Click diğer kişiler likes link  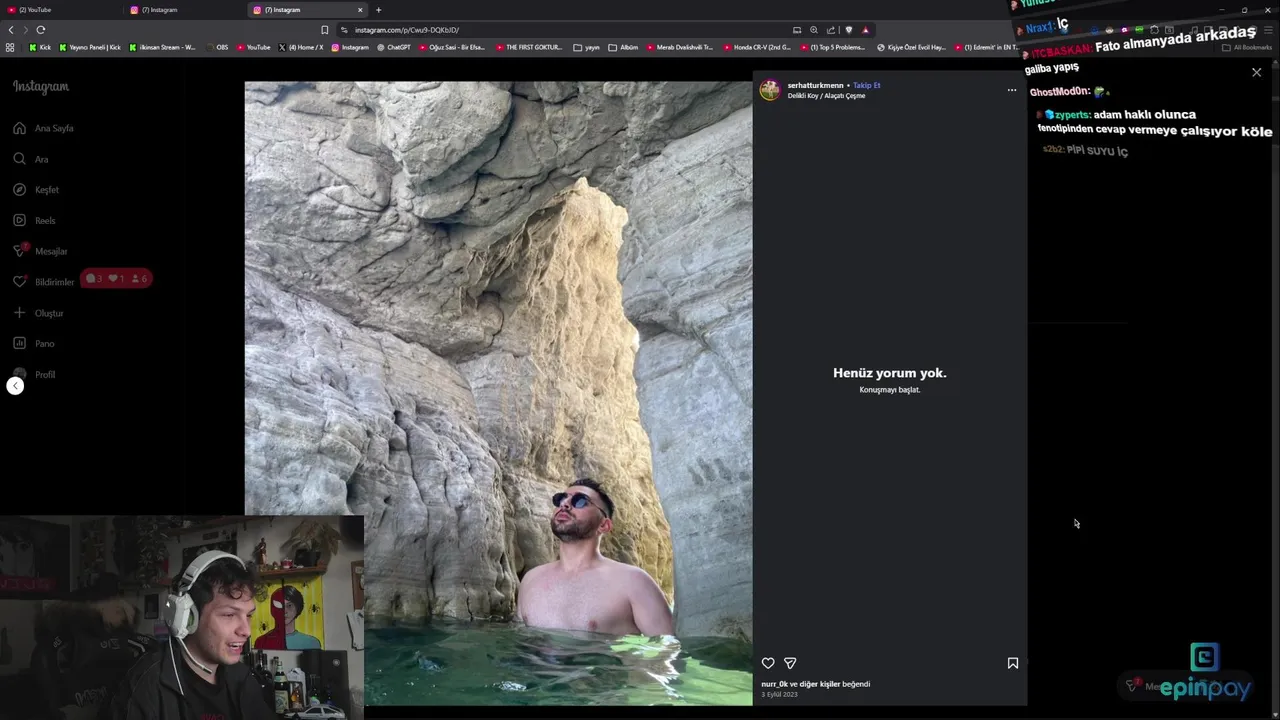click(820, 684)
